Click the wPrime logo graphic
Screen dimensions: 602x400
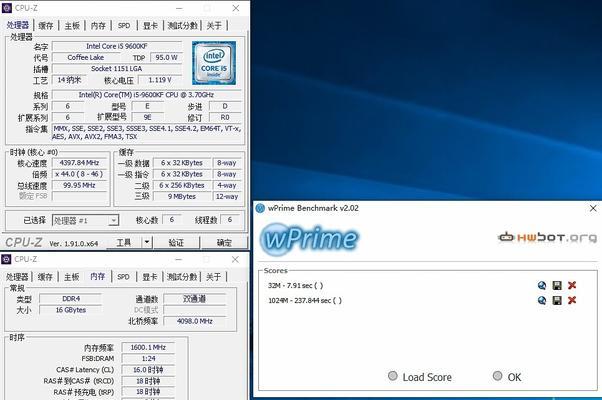309,238
